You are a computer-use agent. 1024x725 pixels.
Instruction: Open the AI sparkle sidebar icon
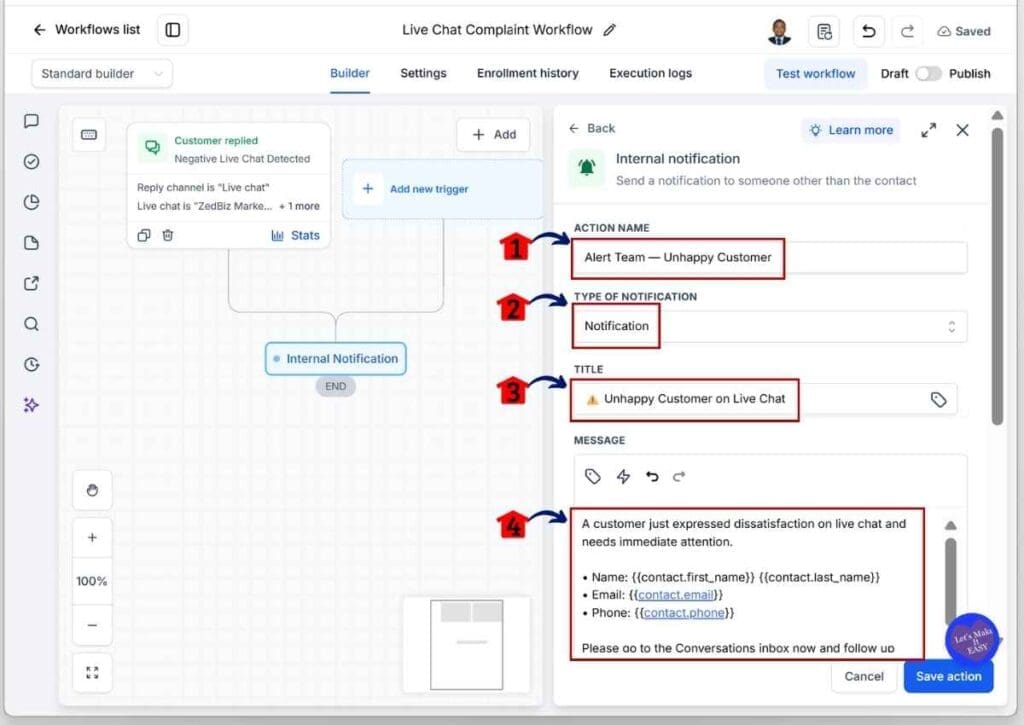click(31, 405)
